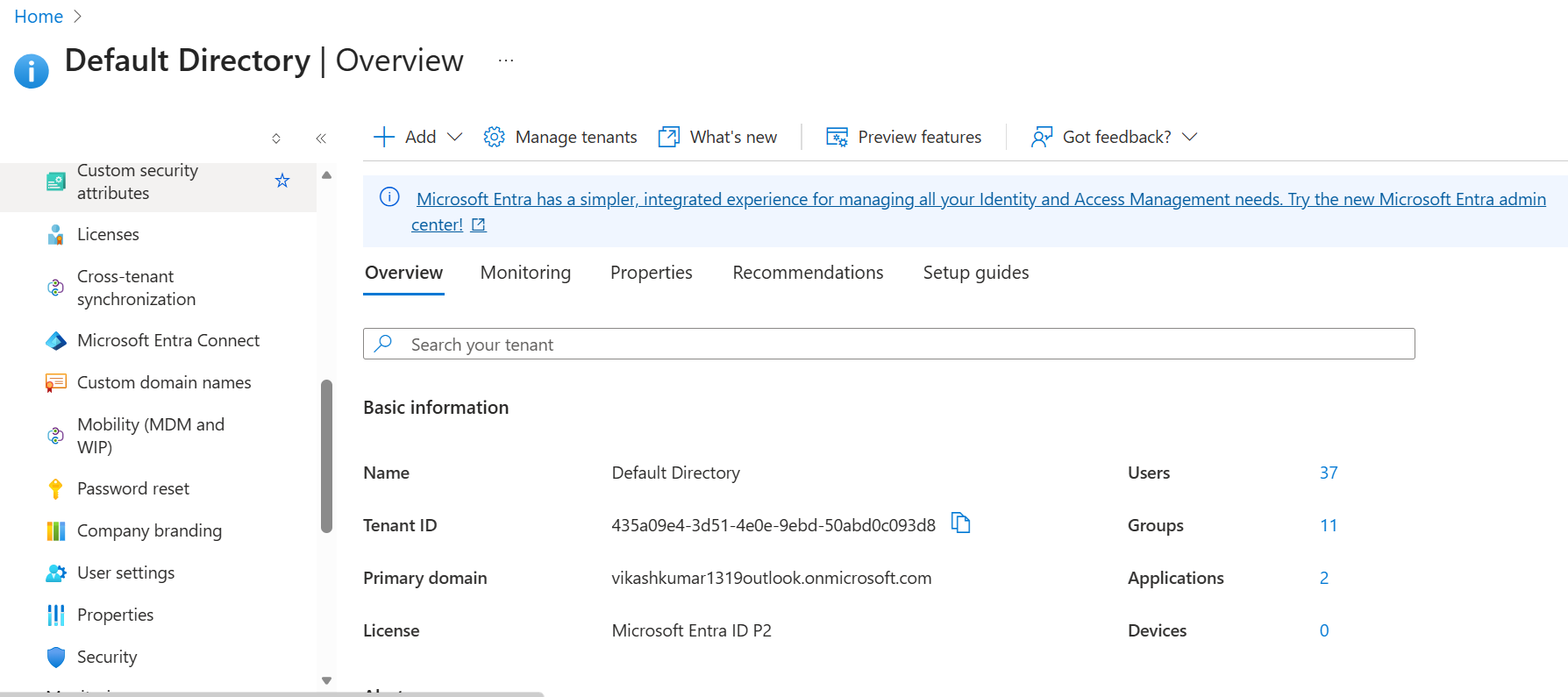Click the Manage tenants button
This screenshot has height=697, width=1568.
pos(560,137)
